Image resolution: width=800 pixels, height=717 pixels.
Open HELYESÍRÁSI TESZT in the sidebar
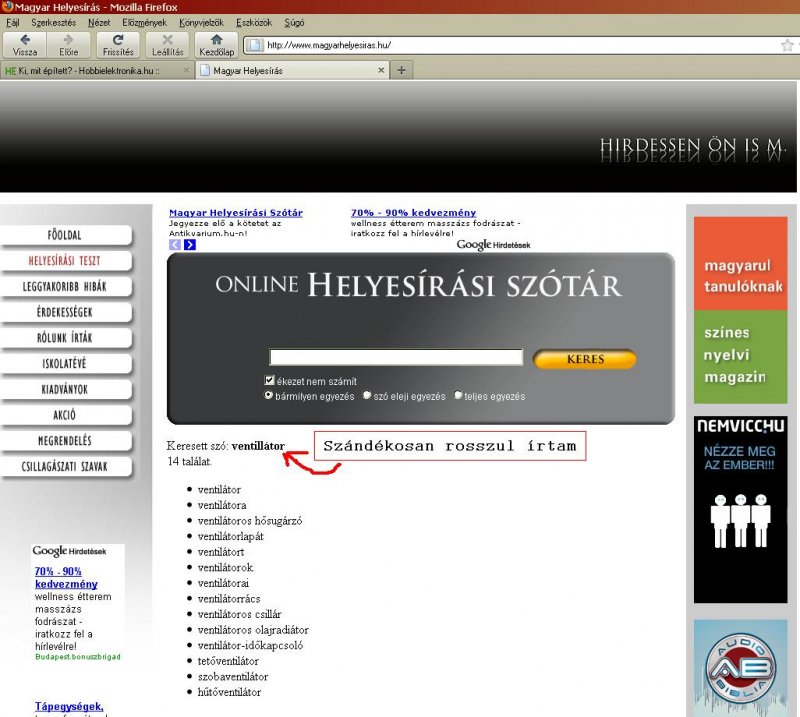pos(65,261)
